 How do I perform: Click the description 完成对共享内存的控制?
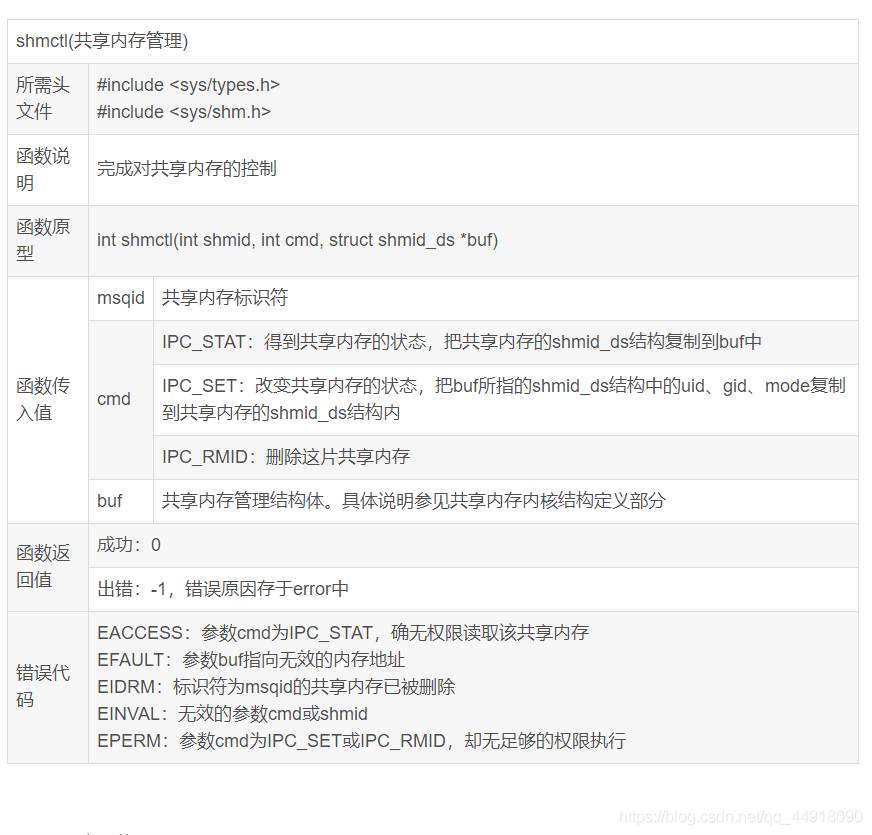click(186, 169)
